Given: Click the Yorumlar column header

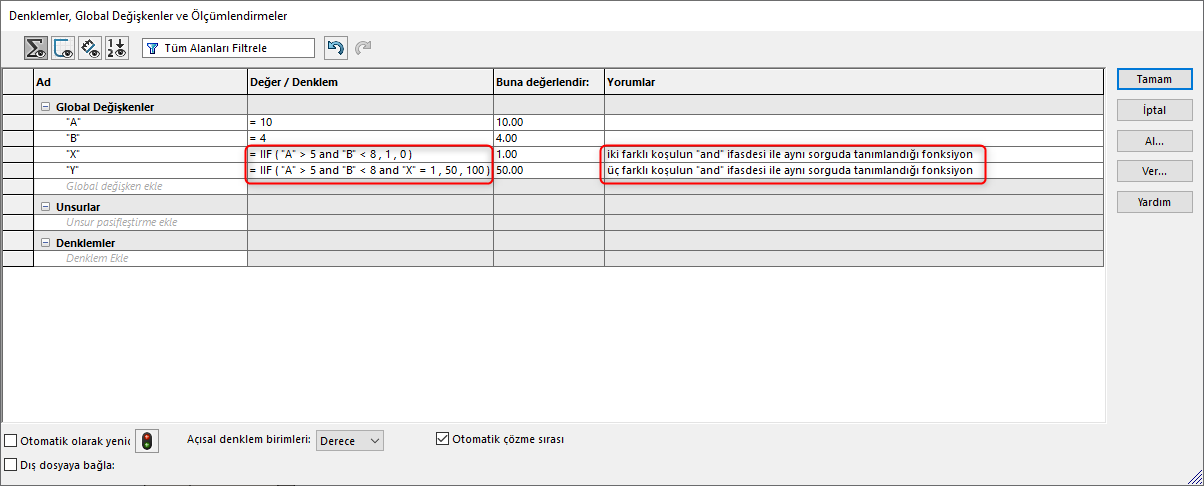Looking at the screenshot, I should pos(854,81).
